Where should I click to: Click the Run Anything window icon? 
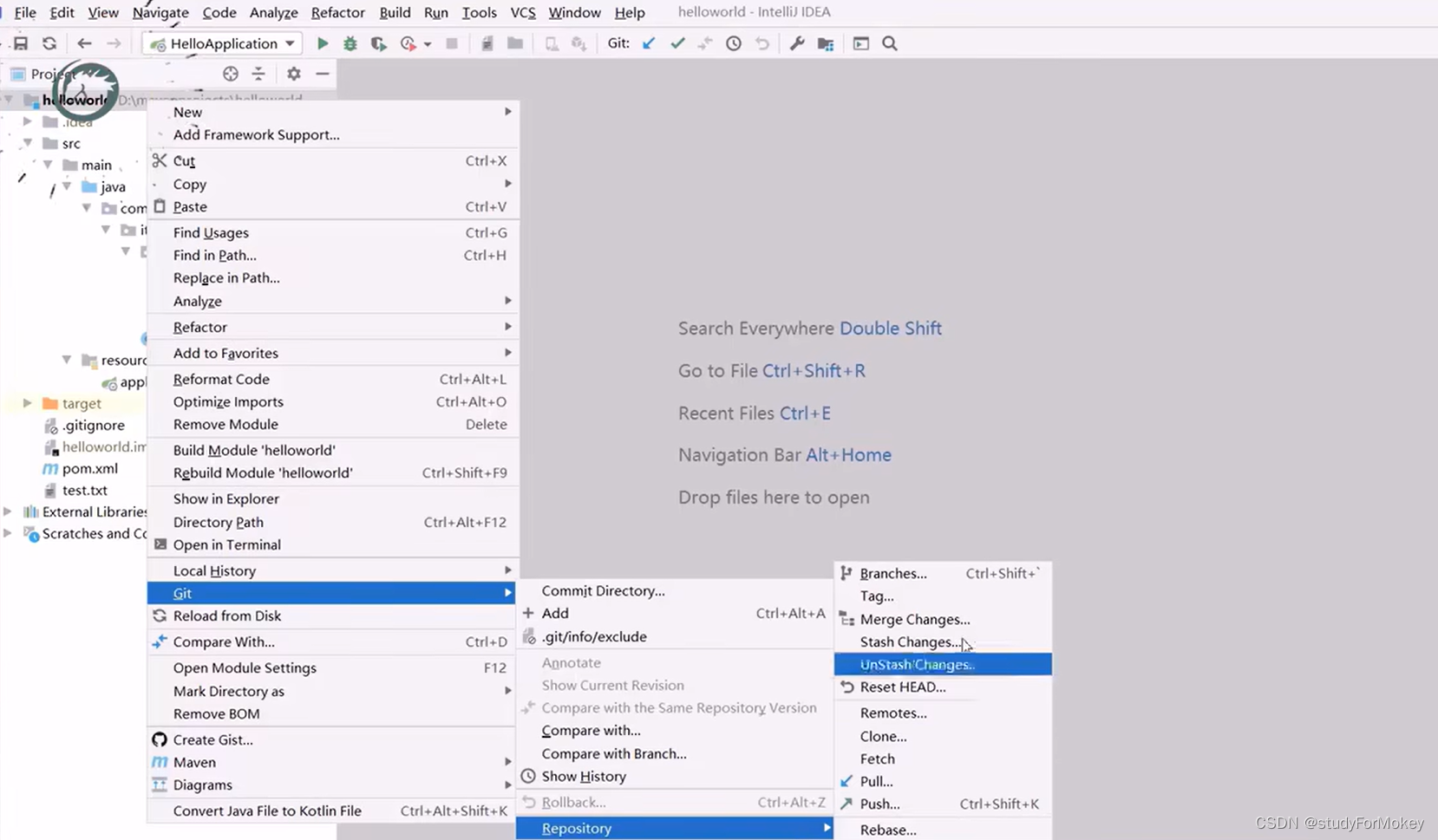860,43
